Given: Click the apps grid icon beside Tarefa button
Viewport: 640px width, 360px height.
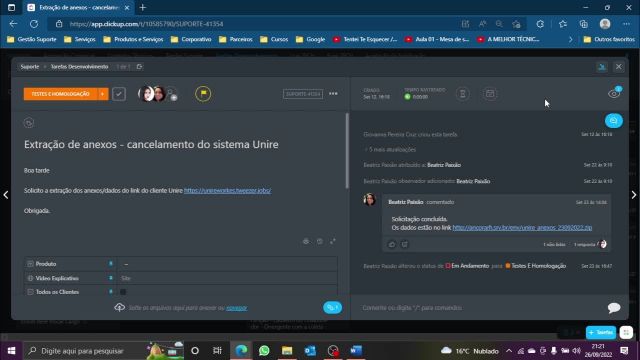Looking at the screenshot, I should pos(626,332).
